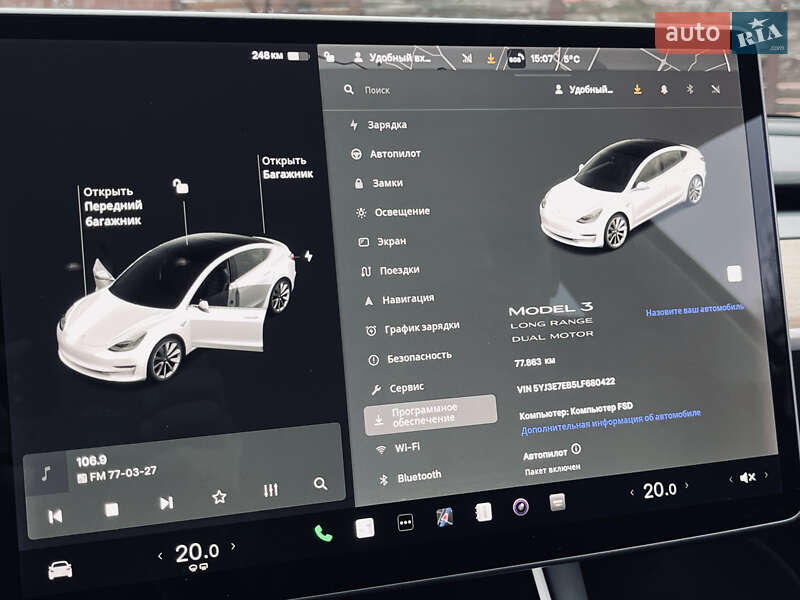Open the Поездки settings menu
This screenshot has height=600, width=800.
coord(390,270)
